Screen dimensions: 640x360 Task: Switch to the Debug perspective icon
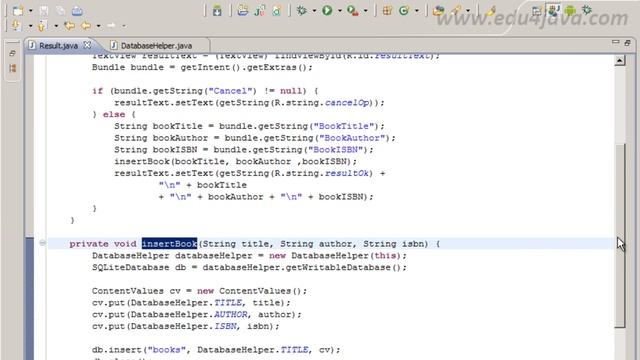point(587,10)
